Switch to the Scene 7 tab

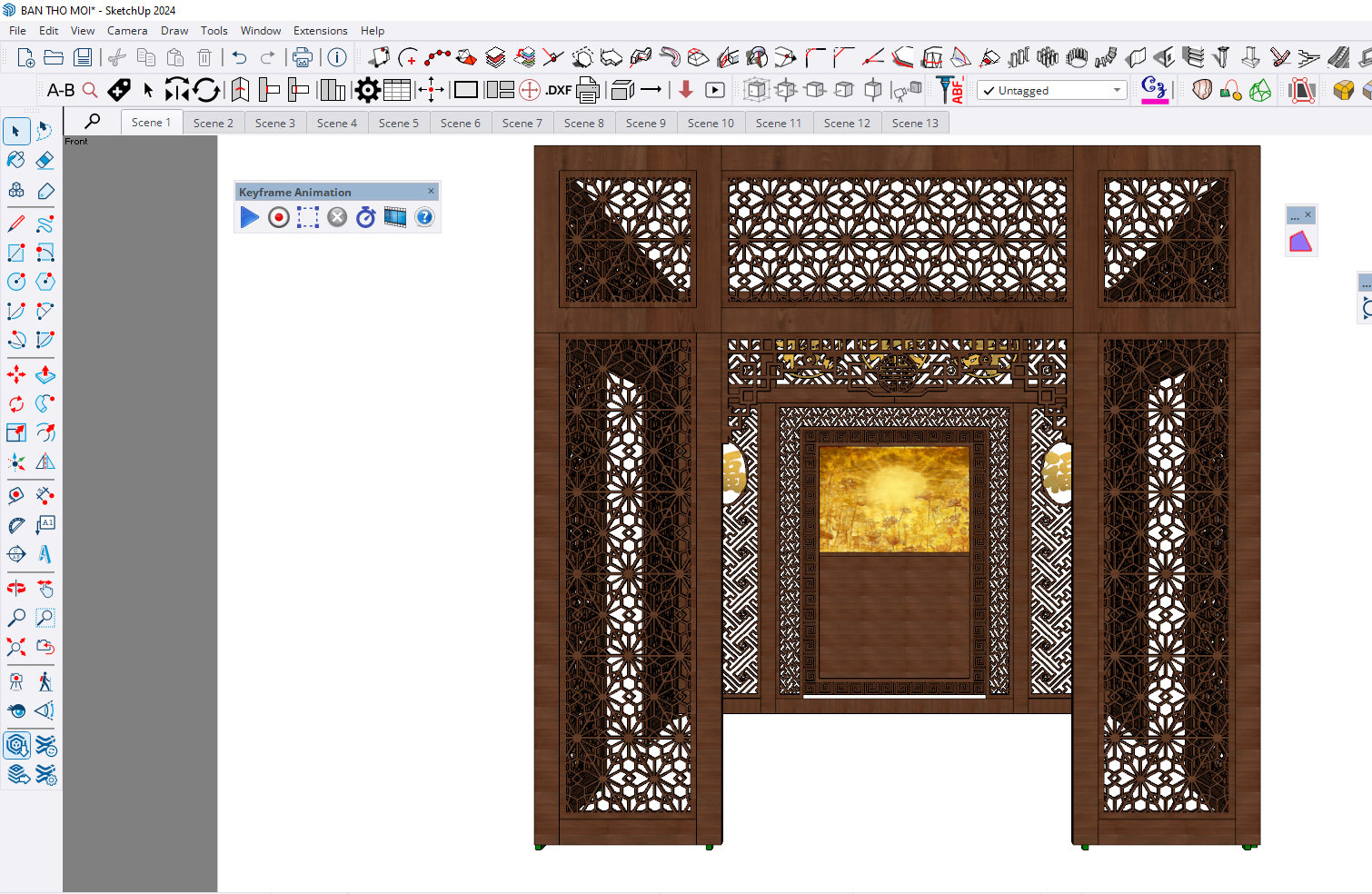[x=522, y=124]
